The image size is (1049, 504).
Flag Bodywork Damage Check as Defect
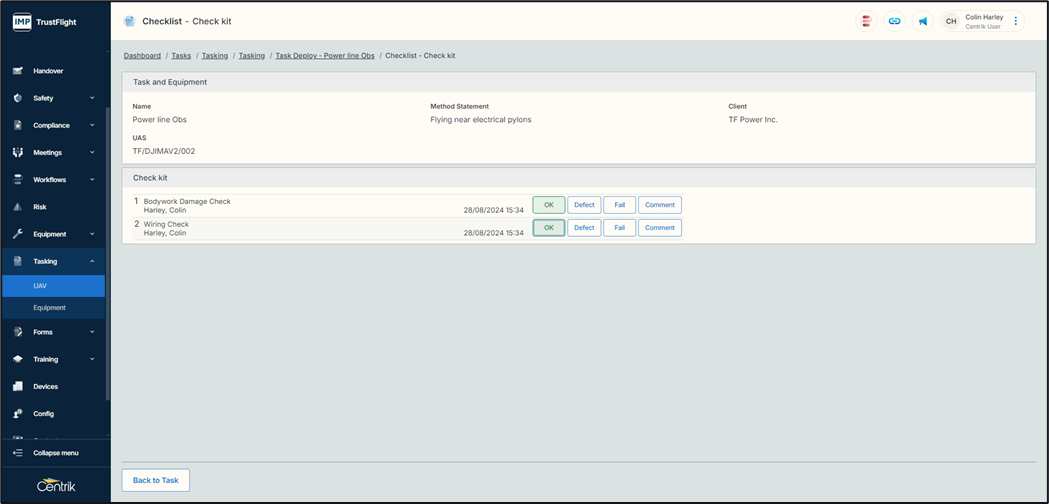pyautogui.click(x=584, y=205)
